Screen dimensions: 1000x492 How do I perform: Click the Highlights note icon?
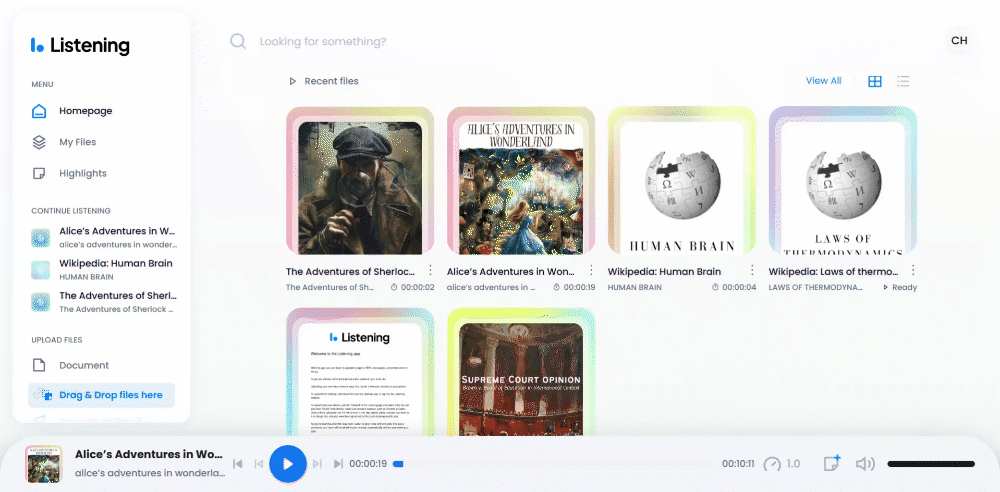pyautogui.click(x=39, y=173)
